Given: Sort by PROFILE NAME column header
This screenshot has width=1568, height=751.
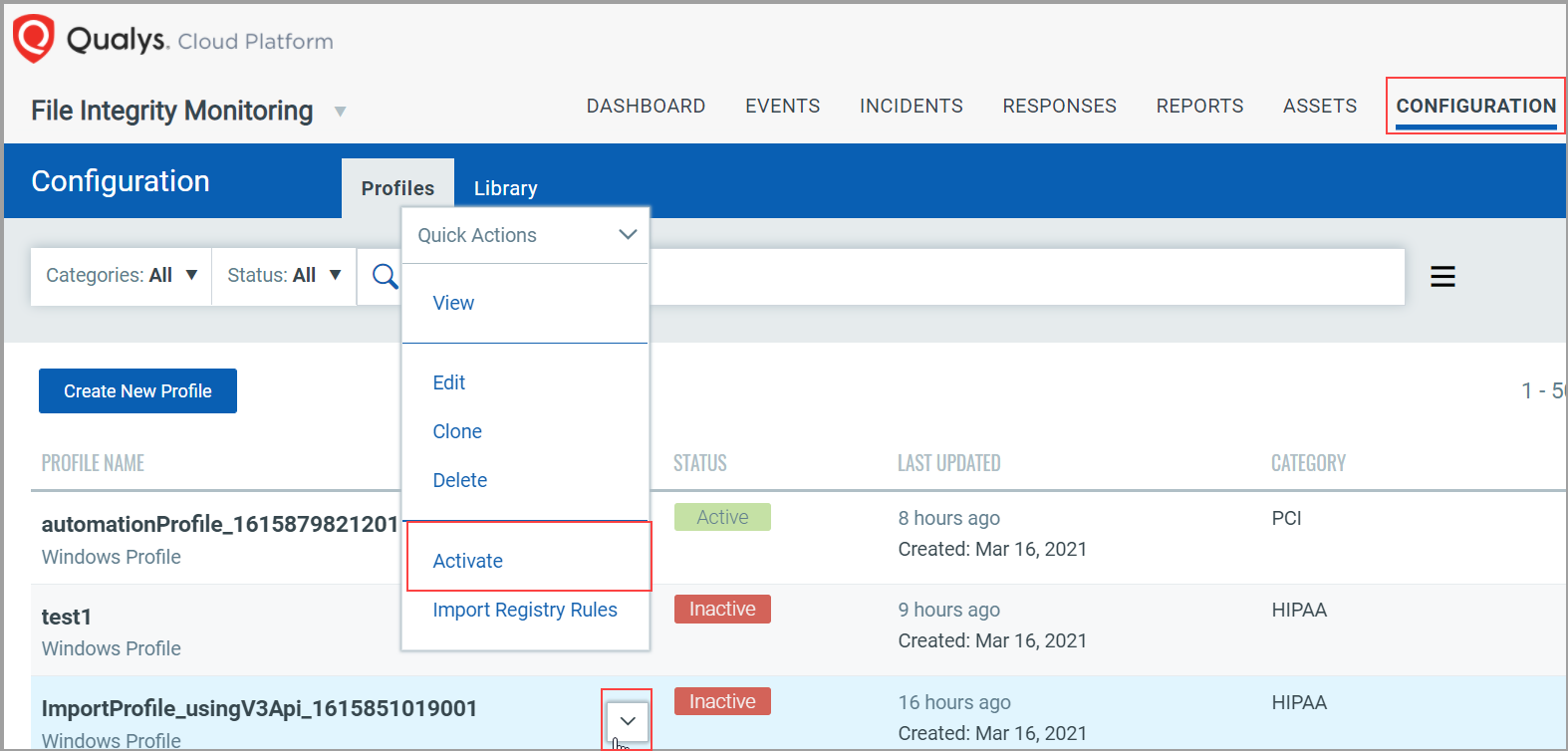Looking at the screenshot, I should pos(93,463).
